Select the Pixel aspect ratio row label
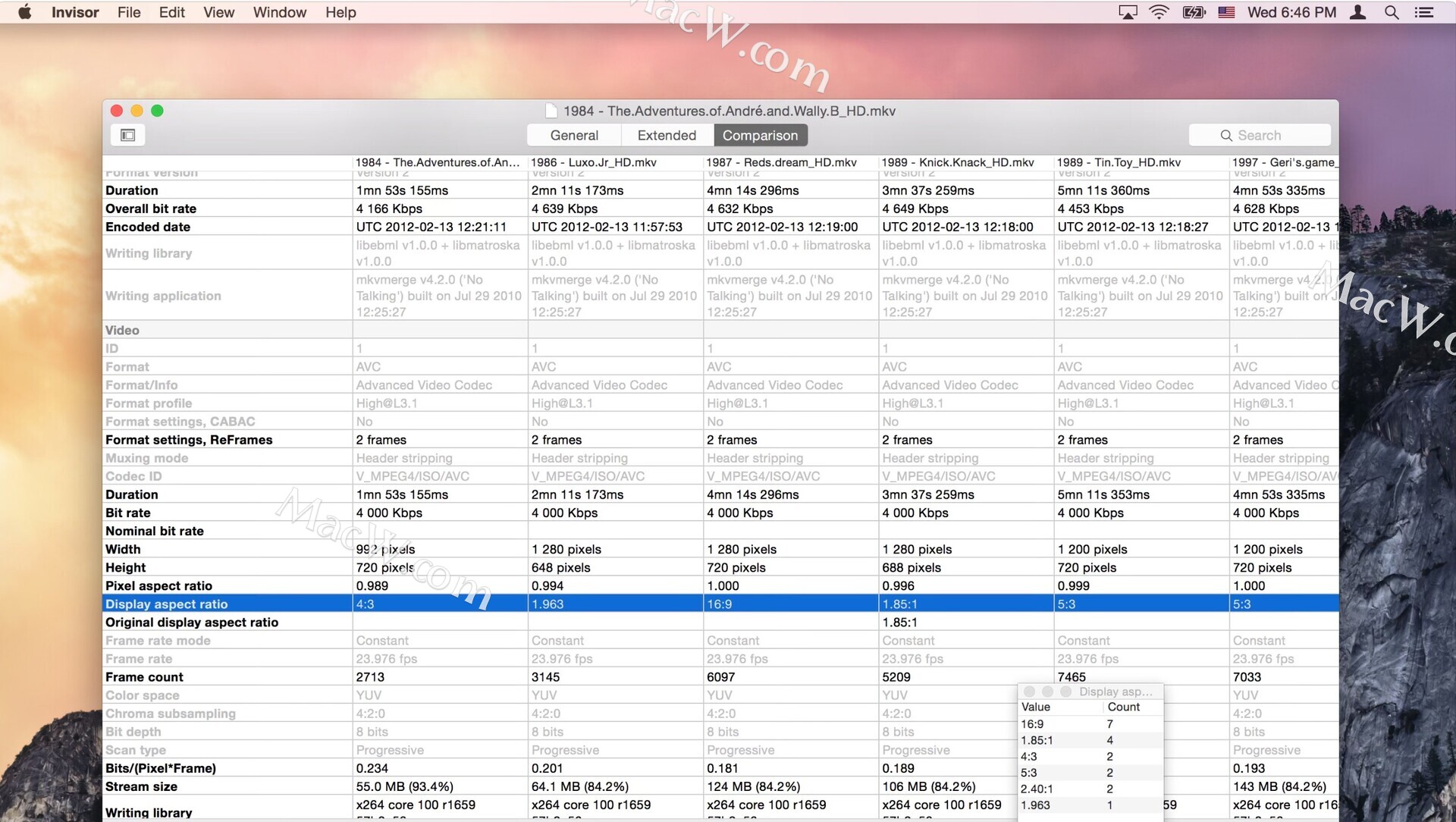This screenshot has width=1456, height=822. point(158,585)
